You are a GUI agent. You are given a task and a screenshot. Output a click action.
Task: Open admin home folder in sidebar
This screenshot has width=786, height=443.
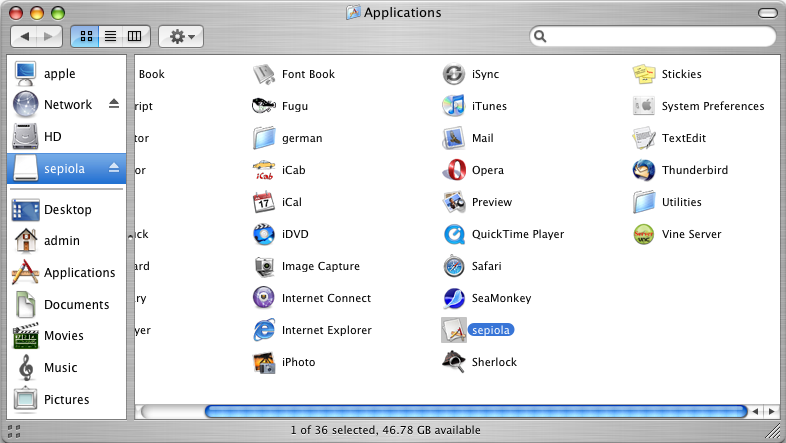point(66,241)
